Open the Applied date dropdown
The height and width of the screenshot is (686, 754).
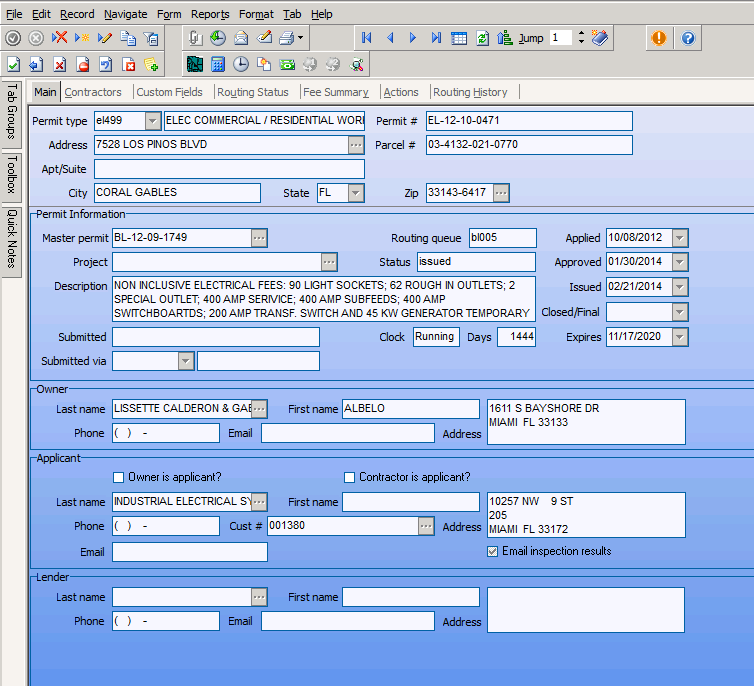point(679,238)
